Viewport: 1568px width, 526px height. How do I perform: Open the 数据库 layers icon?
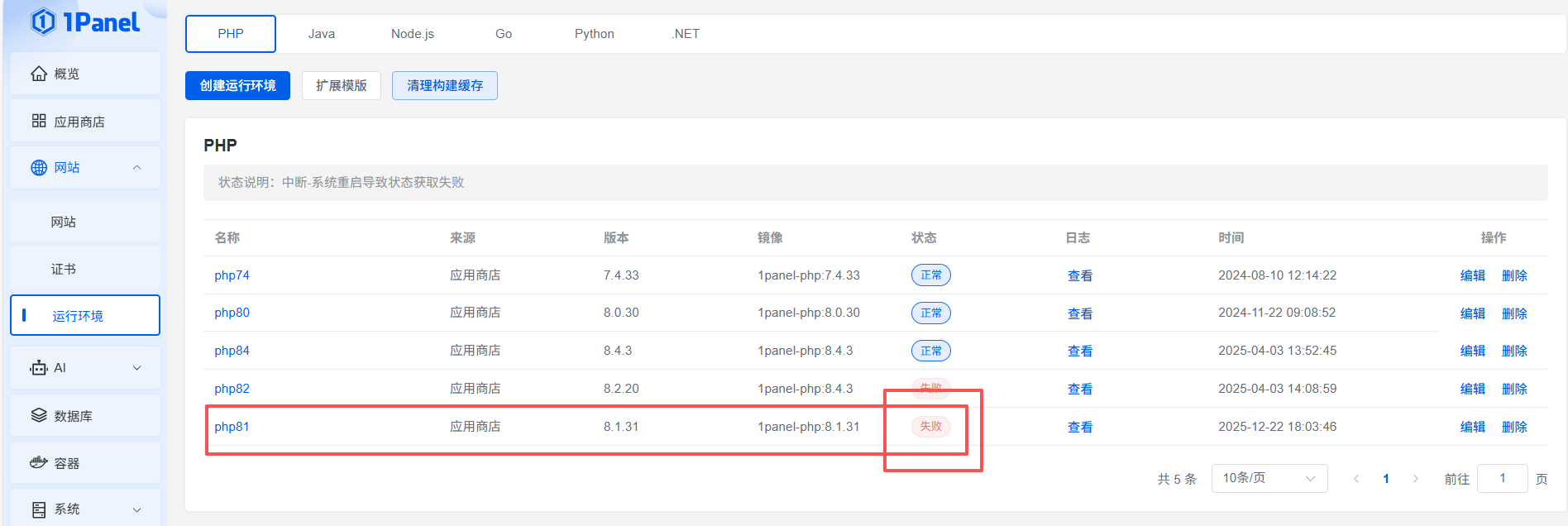(x=39, y=415)
